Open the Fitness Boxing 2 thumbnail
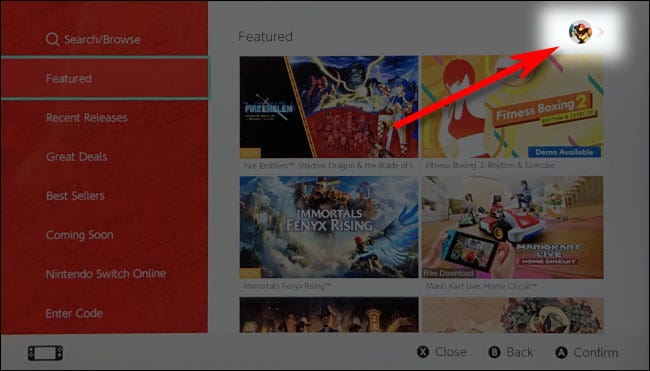 pyautogui.click(x=512, y=107)
